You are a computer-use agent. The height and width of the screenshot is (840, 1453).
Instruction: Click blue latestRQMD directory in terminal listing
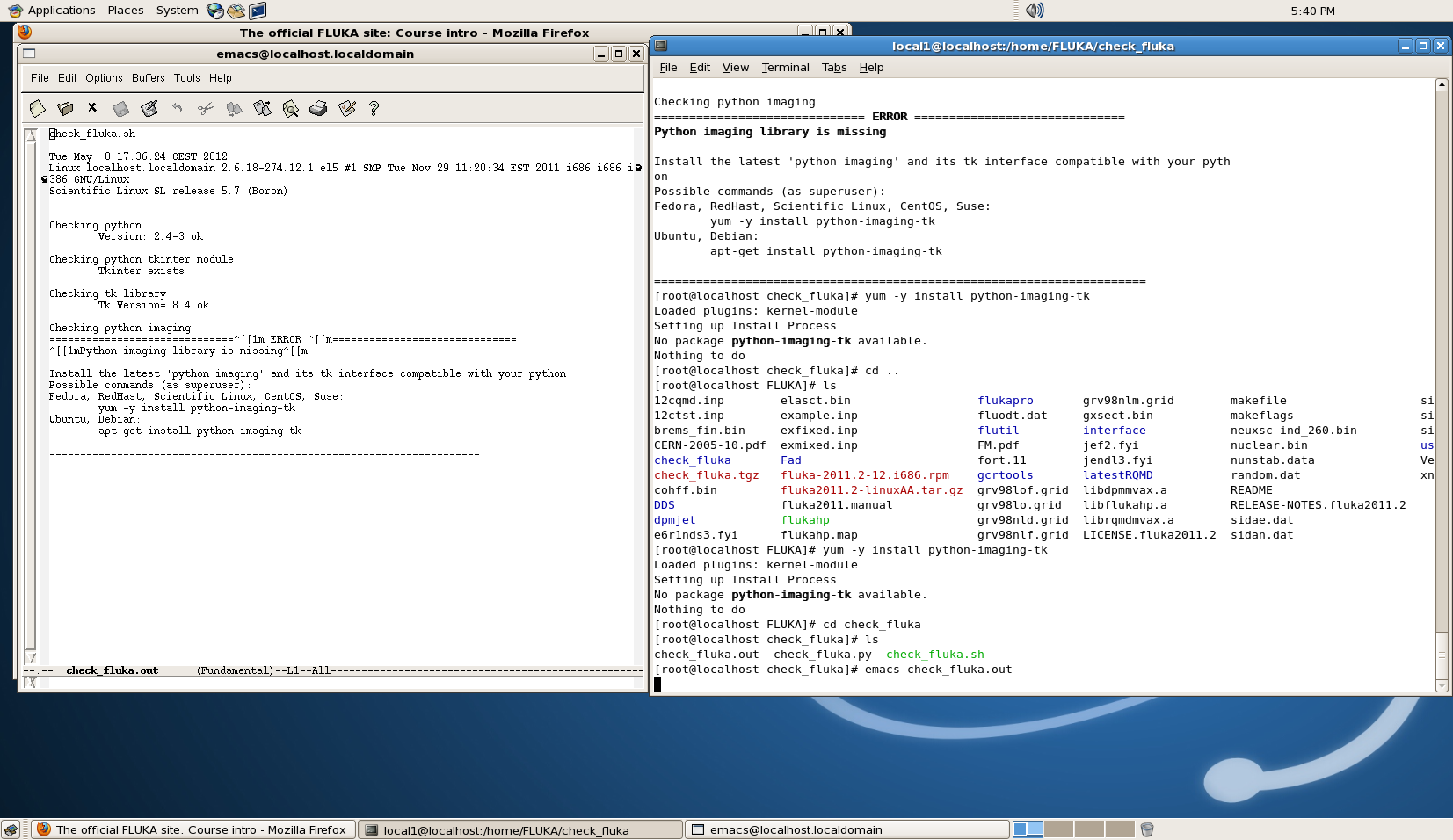click(x=1118, y=475)
